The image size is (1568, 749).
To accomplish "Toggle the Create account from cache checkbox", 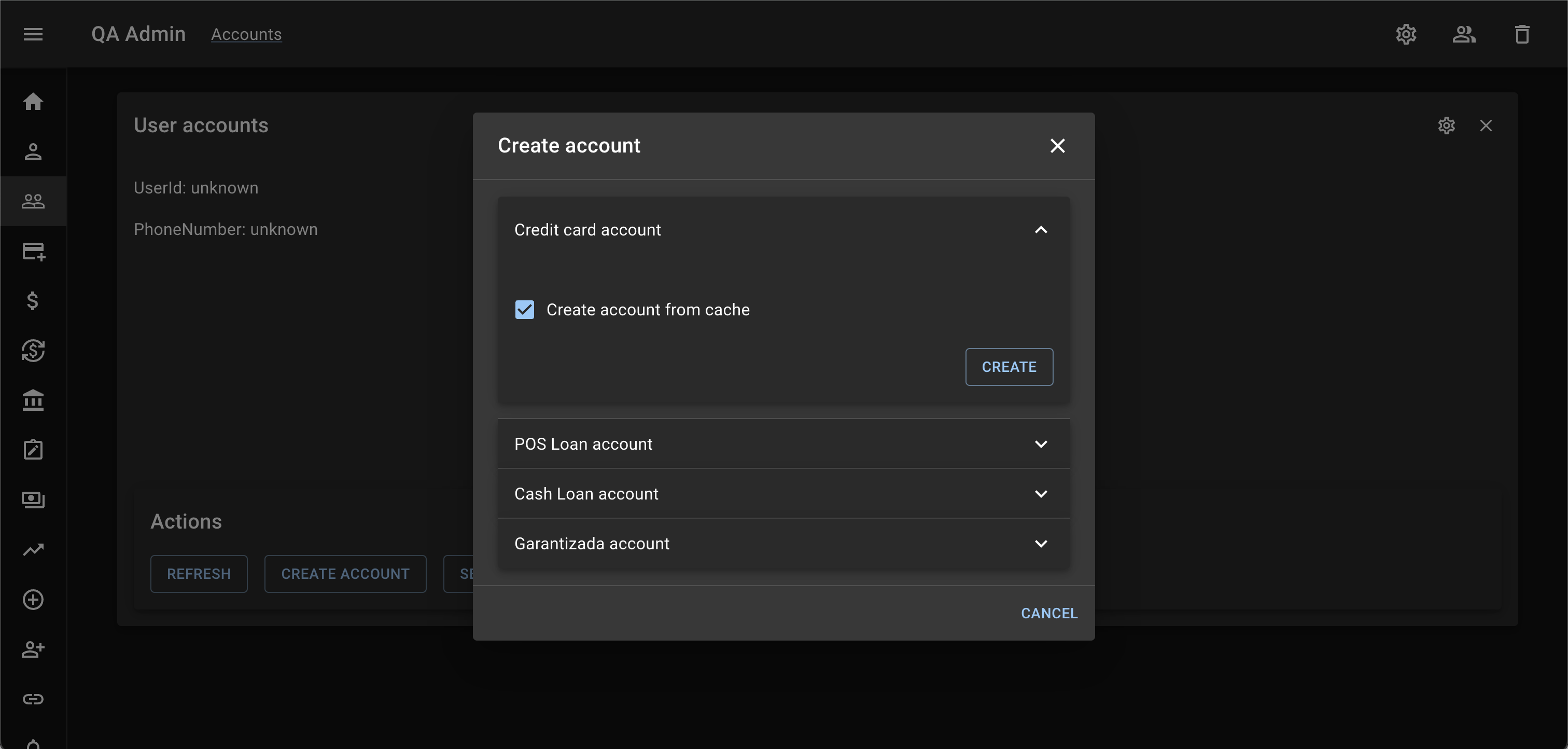I will click(524, 310).
